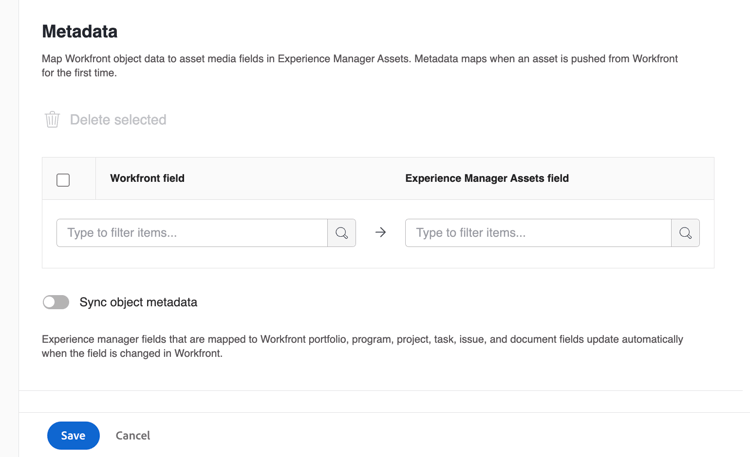
Task: Focus the "Type to filter items..." Workfront input
Action: [192, 233]
